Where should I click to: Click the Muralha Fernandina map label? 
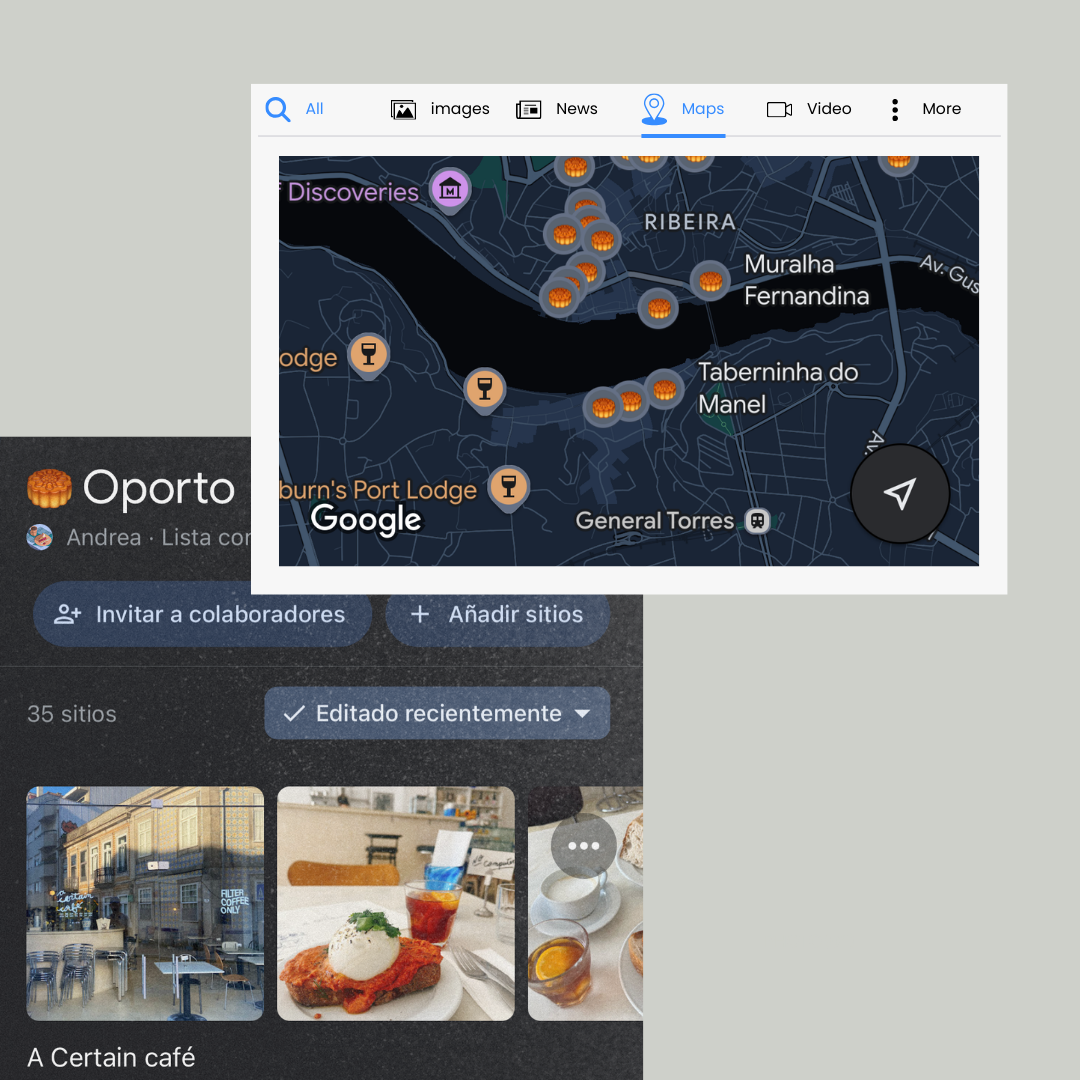click(807, 280)
